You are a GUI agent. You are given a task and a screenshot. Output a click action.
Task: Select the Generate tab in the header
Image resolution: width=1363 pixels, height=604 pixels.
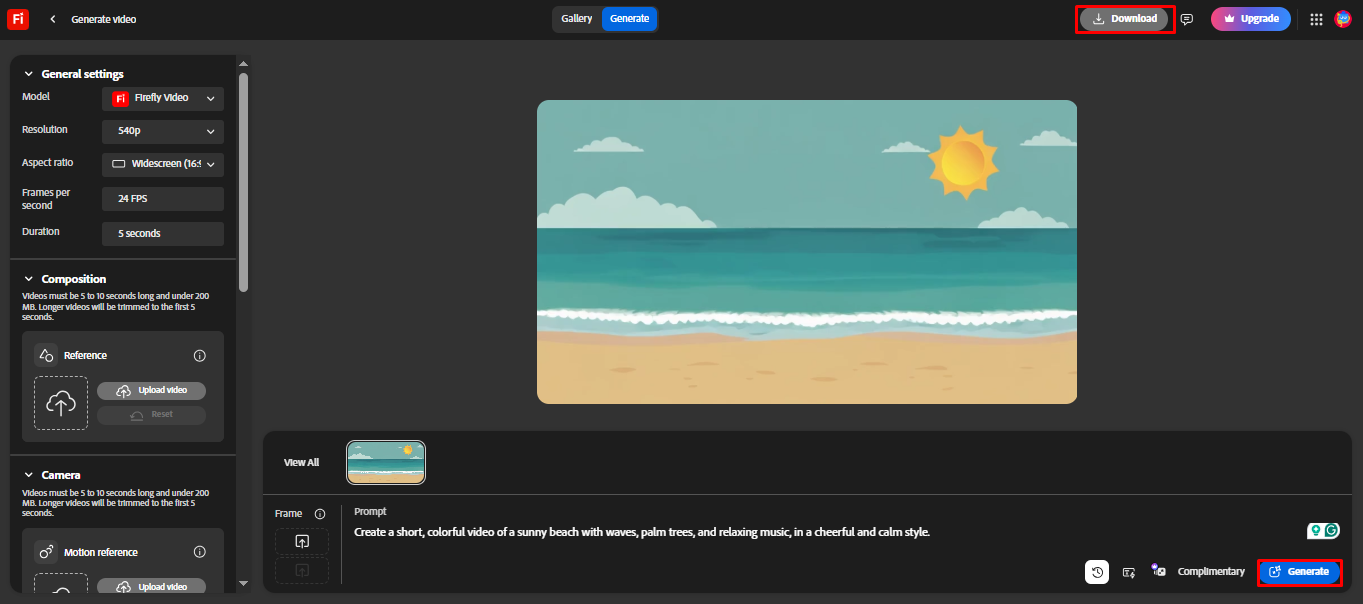click(x=629, y=18)
